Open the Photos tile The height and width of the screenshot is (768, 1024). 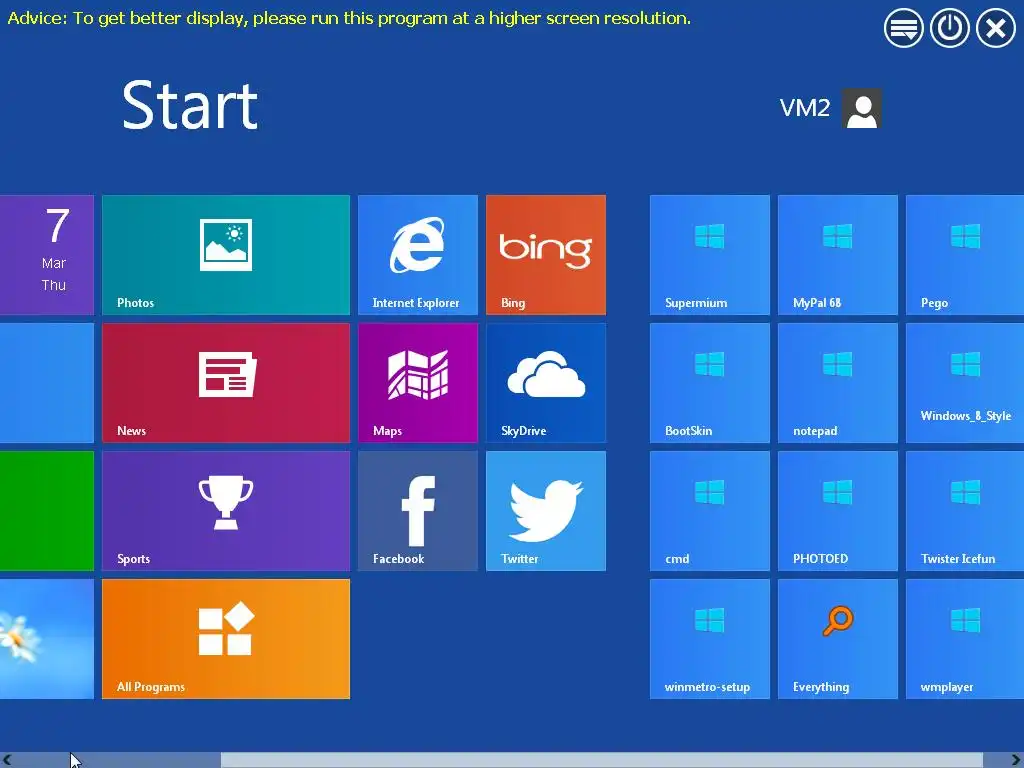point(226,255)
